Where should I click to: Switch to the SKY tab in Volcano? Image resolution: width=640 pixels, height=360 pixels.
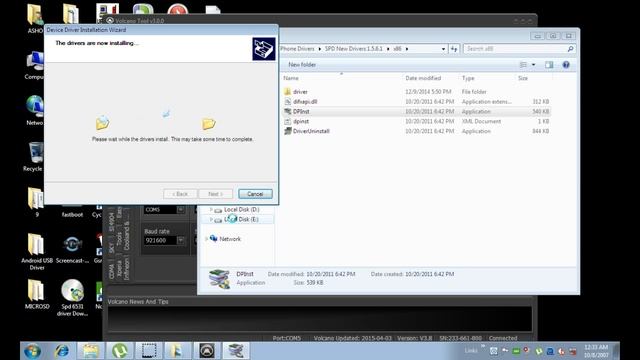[111, 247]
